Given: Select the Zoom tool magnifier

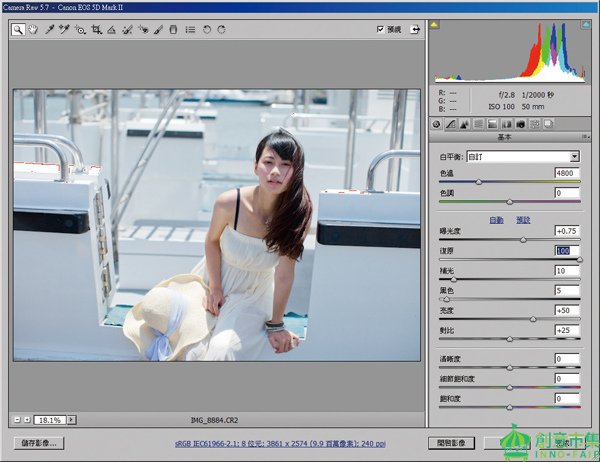Looking at the screenshot, I should point(18,29).
